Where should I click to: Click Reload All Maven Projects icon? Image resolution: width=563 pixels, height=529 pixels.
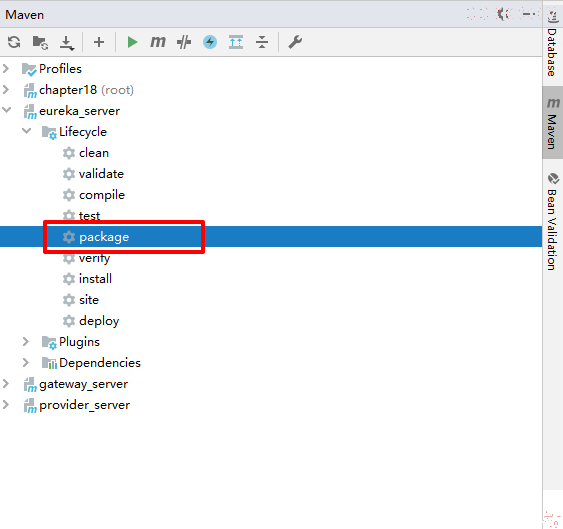(14, 42)
